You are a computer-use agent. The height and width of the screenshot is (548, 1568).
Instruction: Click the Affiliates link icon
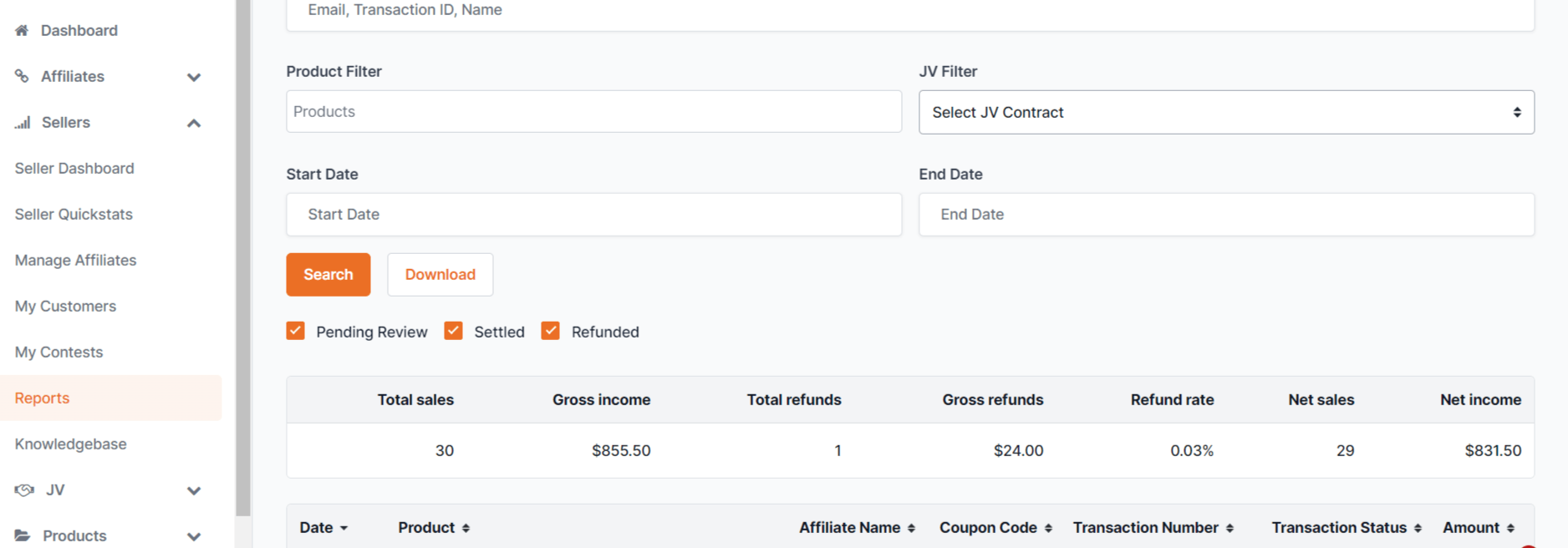22,76
